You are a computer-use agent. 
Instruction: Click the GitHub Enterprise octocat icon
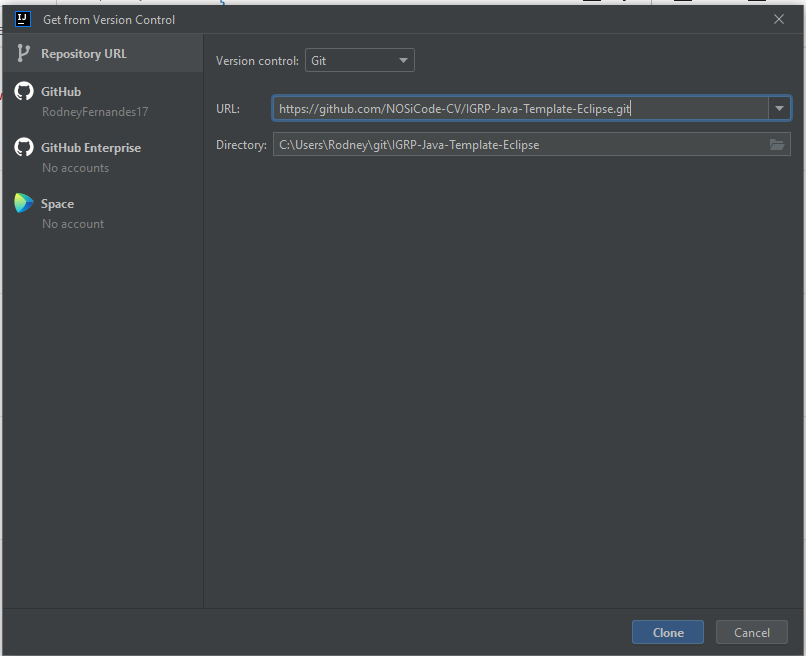click(x=24, y=148)
